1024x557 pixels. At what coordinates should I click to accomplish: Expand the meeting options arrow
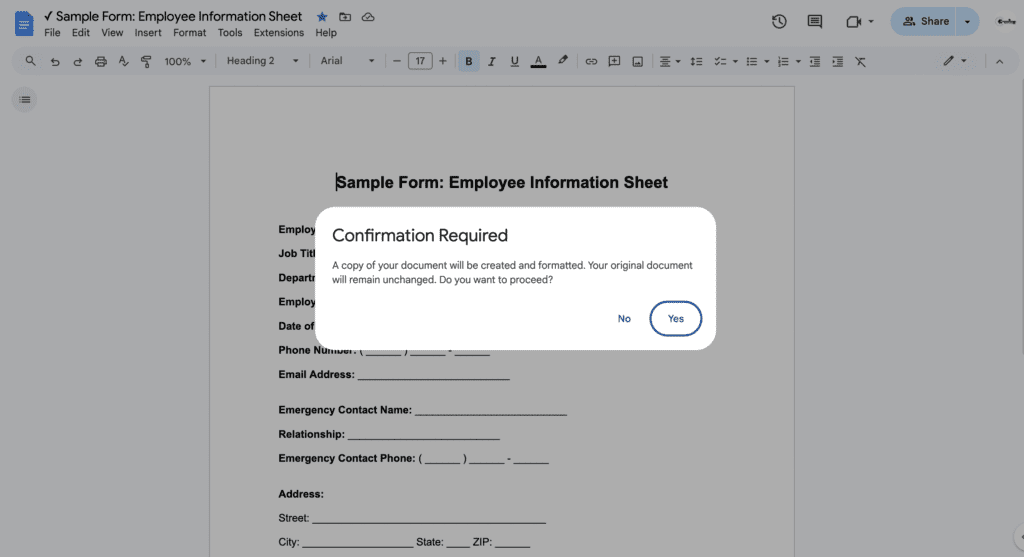(x=871, y=22)
